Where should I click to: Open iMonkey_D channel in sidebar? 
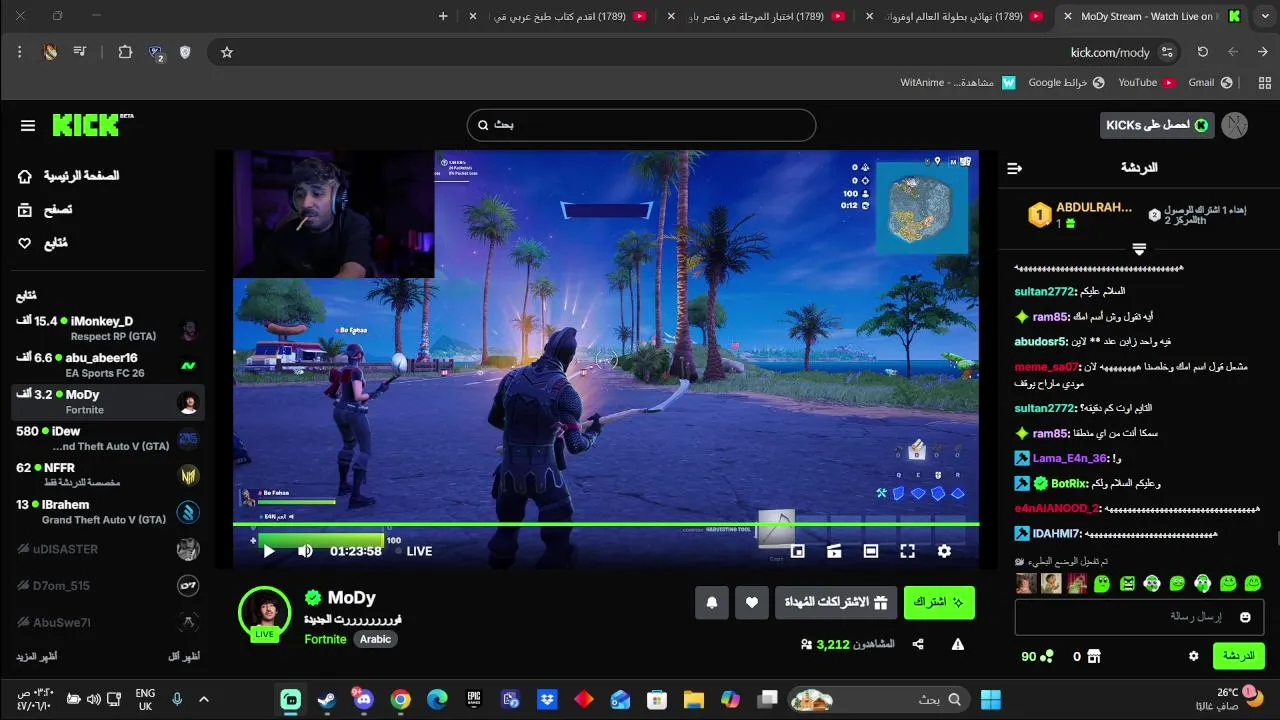108,328
